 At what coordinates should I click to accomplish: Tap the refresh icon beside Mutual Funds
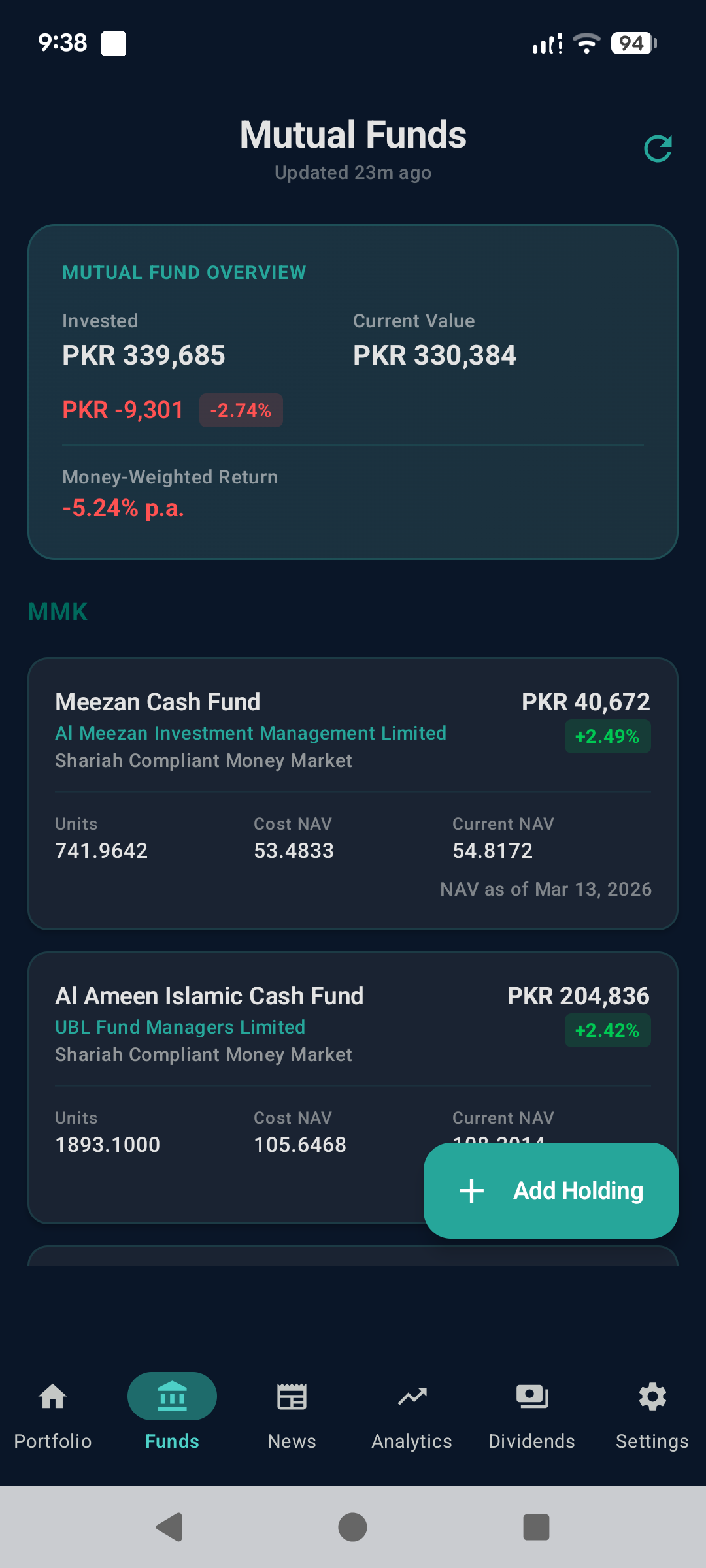[x=658, y=149]
